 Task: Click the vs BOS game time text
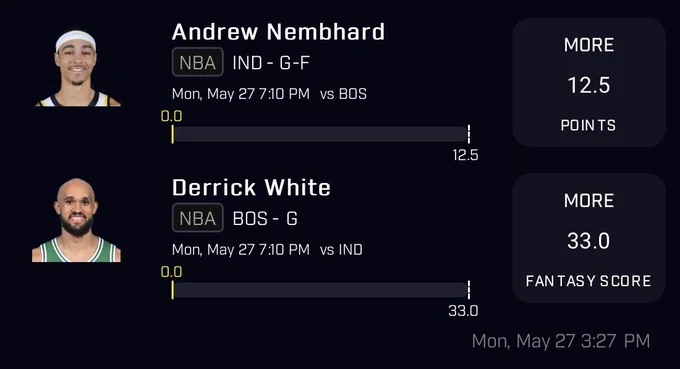(x=269, y=94)
